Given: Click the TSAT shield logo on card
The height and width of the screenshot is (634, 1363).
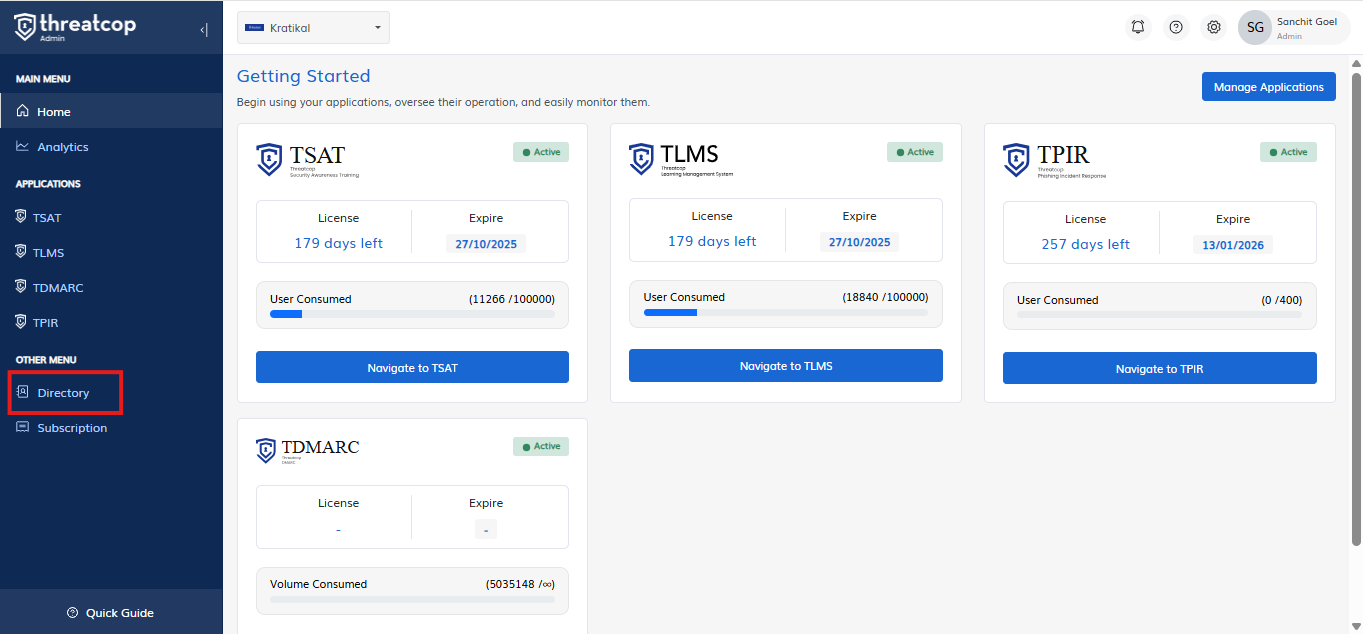Looking at the screenshot, I should click(269, 159).
